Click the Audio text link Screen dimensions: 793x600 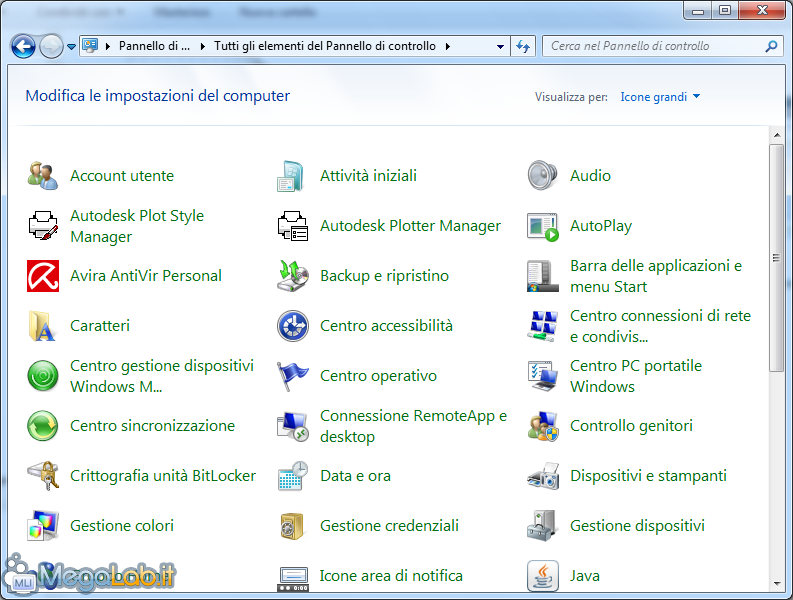tap(590, 176)
